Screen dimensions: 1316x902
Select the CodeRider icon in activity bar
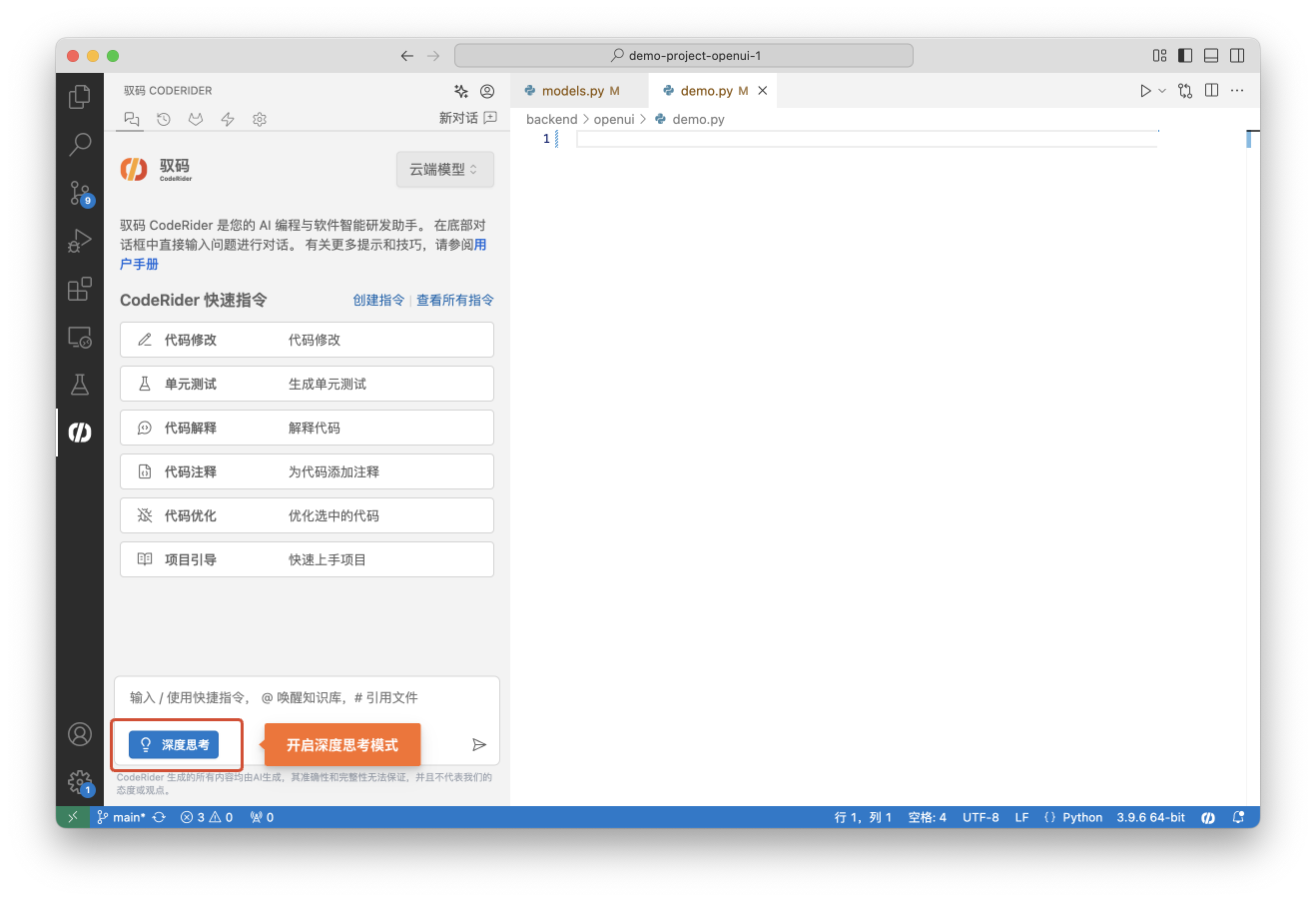(79, 433)
